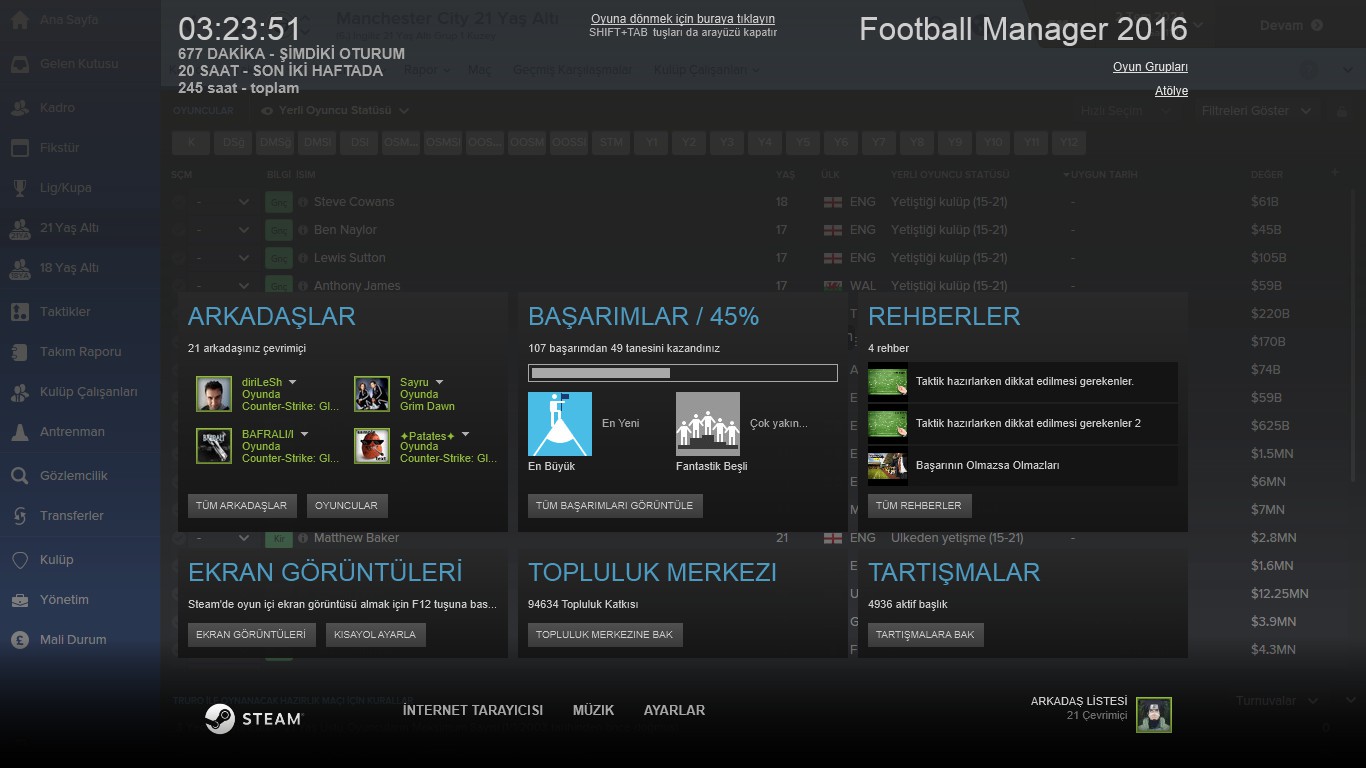This screenshot has height=768, width=1366.
Task: Open BAFRALI/I friend avatar
Action: tap(214, 446)
